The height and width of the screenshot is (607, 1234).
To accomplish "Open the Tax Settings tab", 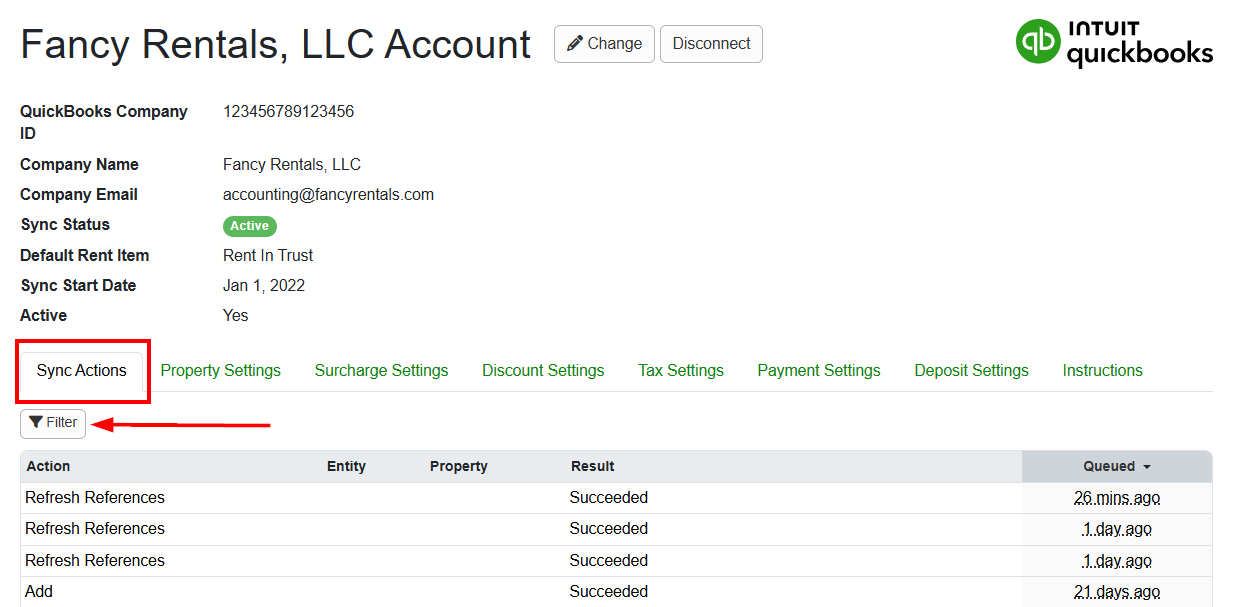I will click(x=681, y=370).
